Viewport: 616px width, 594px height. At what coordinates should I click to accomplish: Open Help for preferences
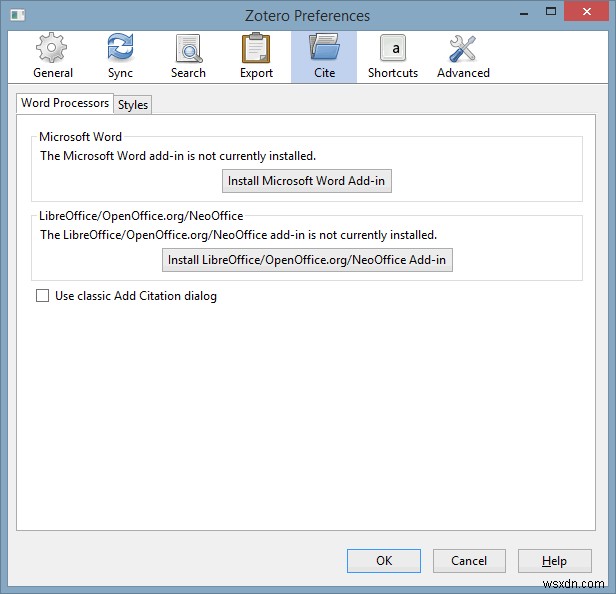click(x=554, y=561)
